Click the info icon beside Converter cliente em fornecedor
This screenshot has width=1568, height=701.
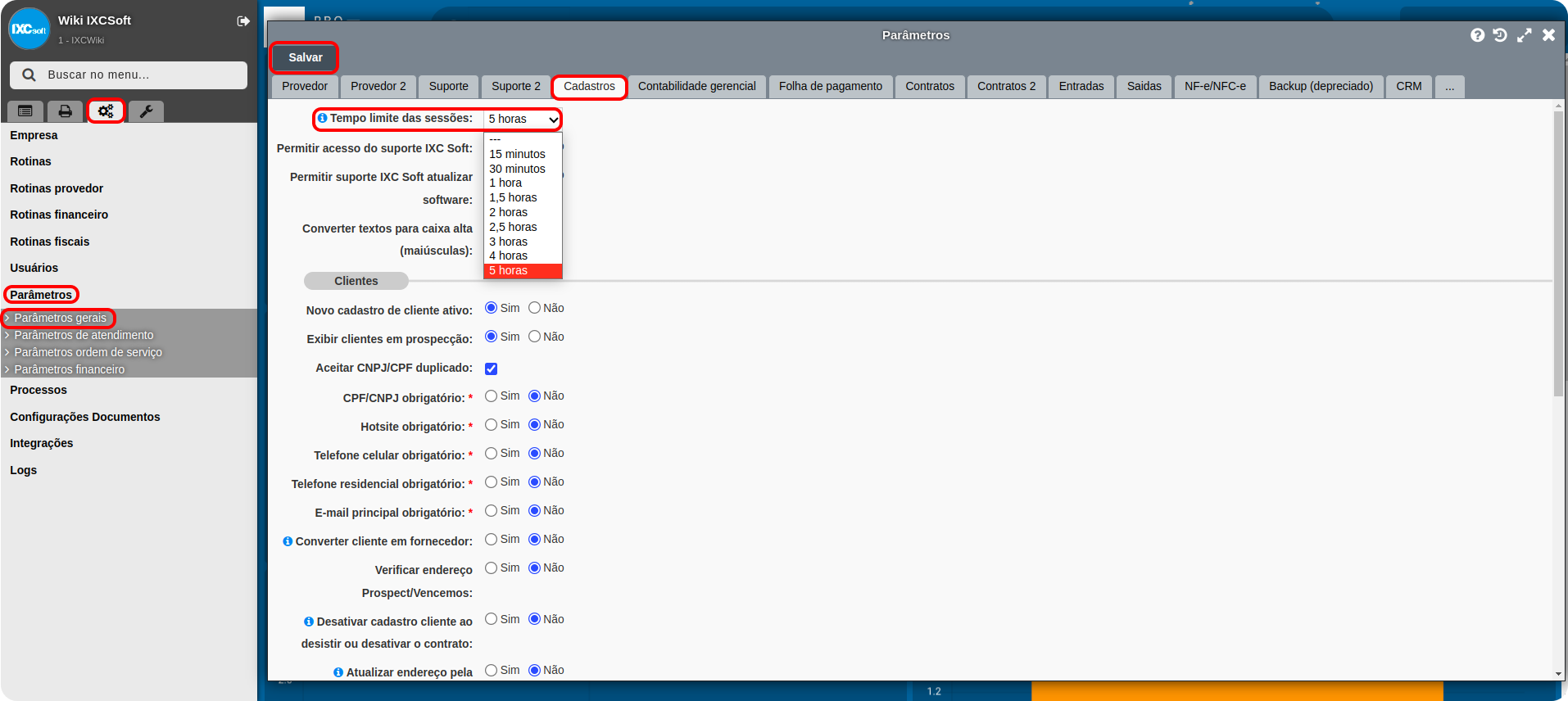coord(288,541)
